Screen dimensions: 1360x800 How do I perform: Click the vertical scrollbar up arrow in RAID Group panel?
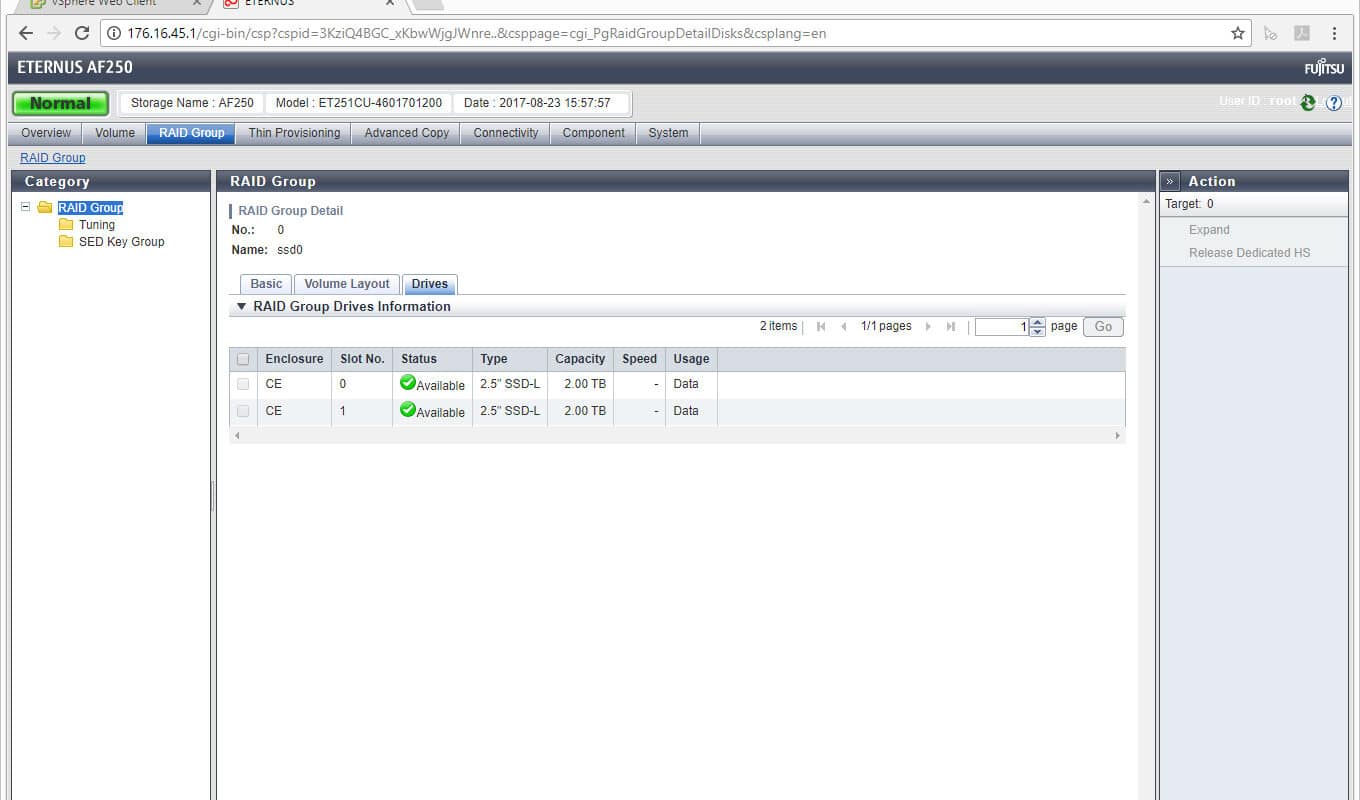[1146, 202]
